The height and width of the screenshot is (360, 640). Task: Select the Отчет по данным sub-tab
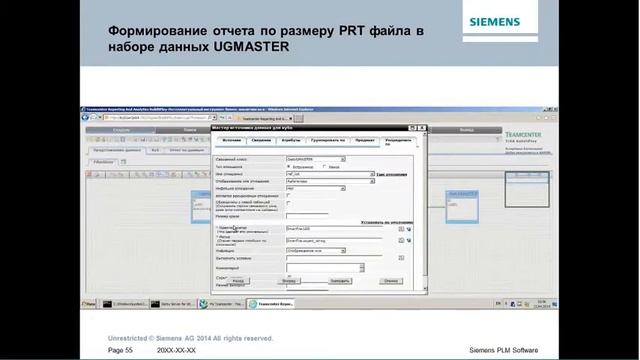pos(187,150)
